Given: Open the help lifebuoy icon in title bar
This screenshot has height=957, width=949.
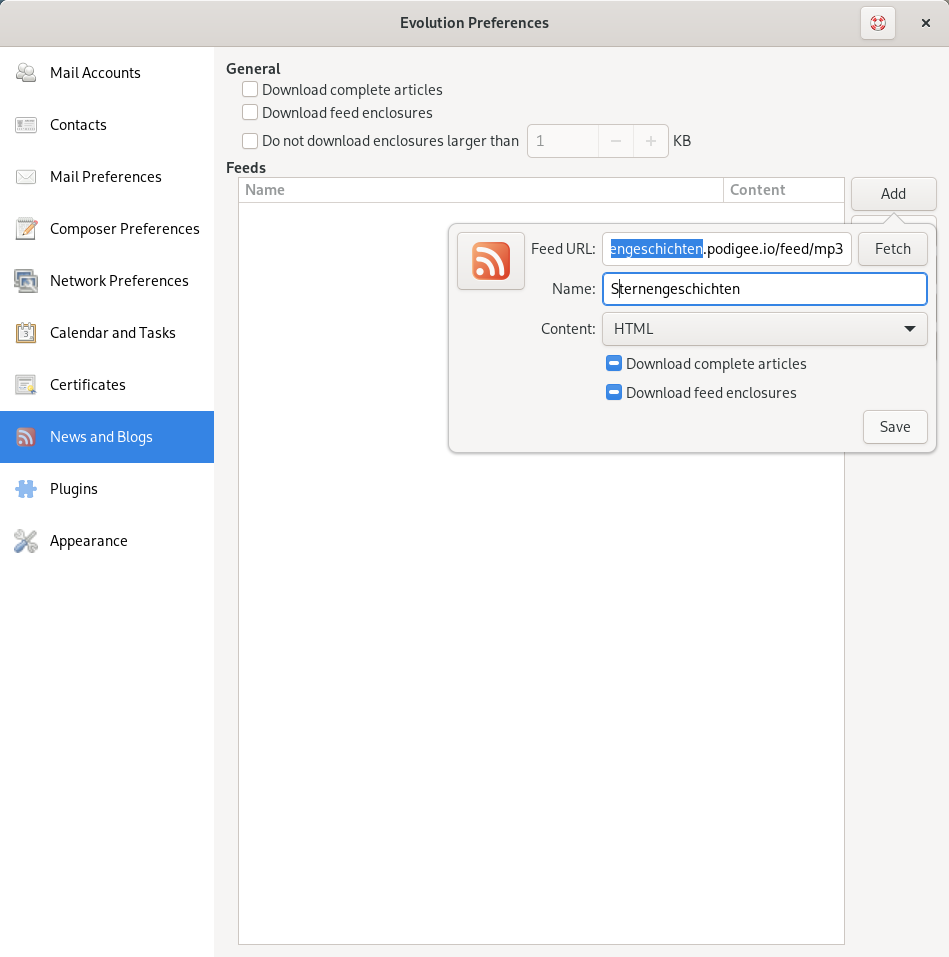Looking at the screenshot, I should (877, 23).
